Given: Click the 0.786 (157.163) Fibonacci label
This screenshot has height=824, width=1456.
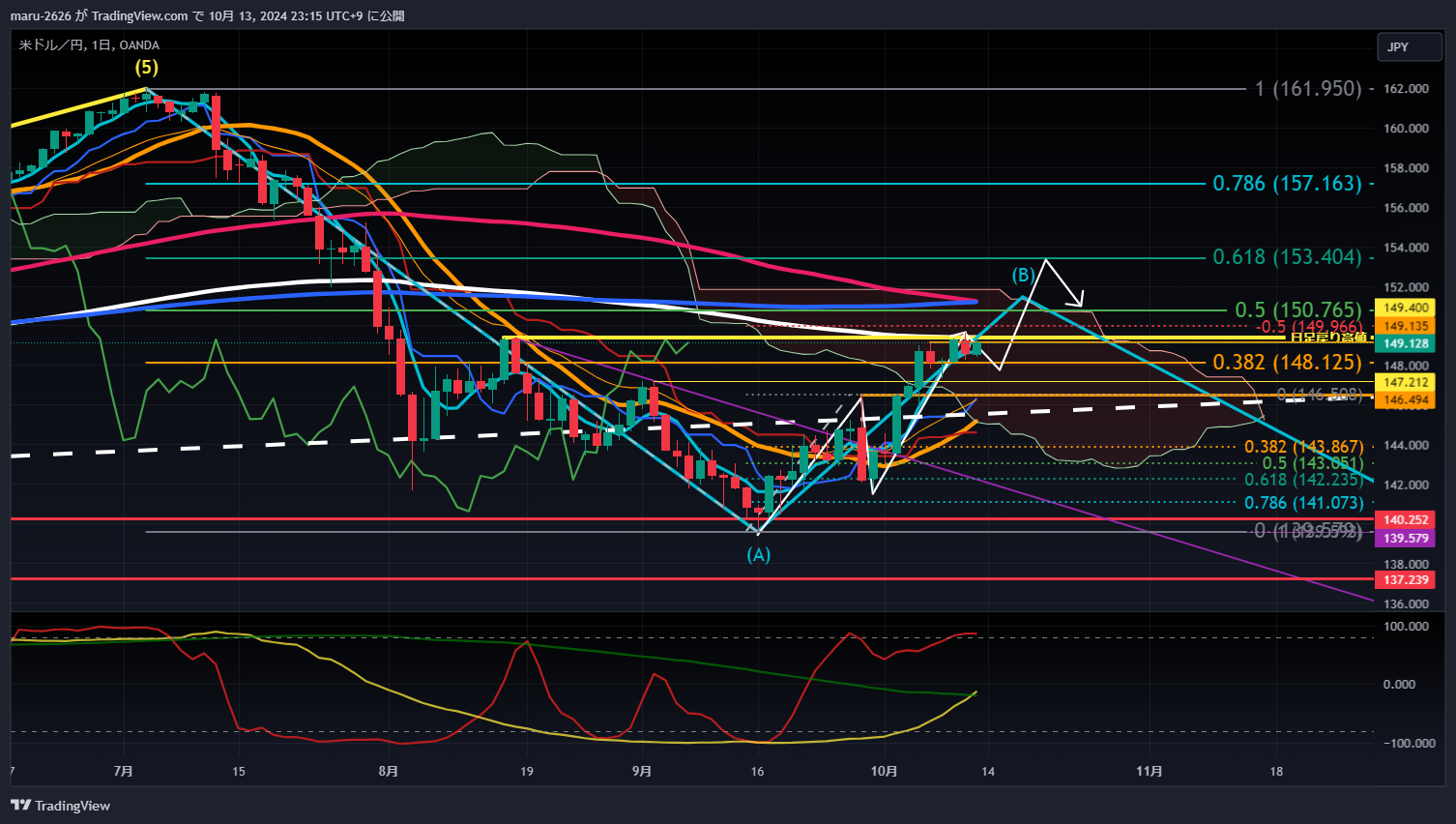Looking at the screenshot, I should point(1287,183).
